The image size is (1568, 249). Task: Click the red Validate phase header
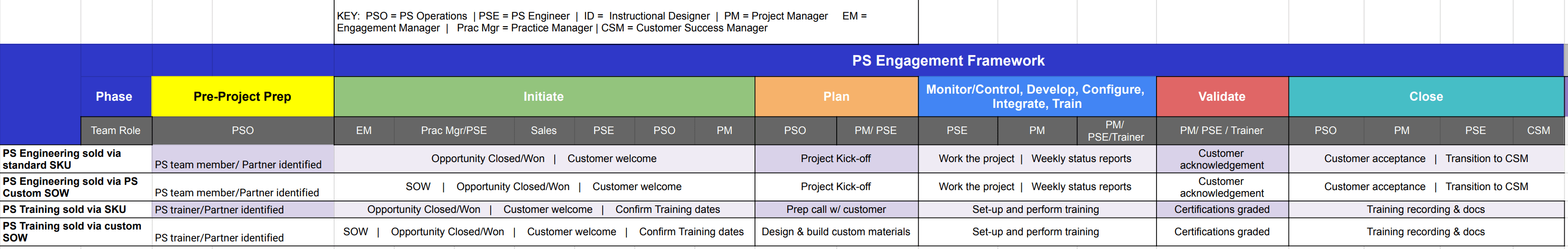click(x=1222, y=96)
